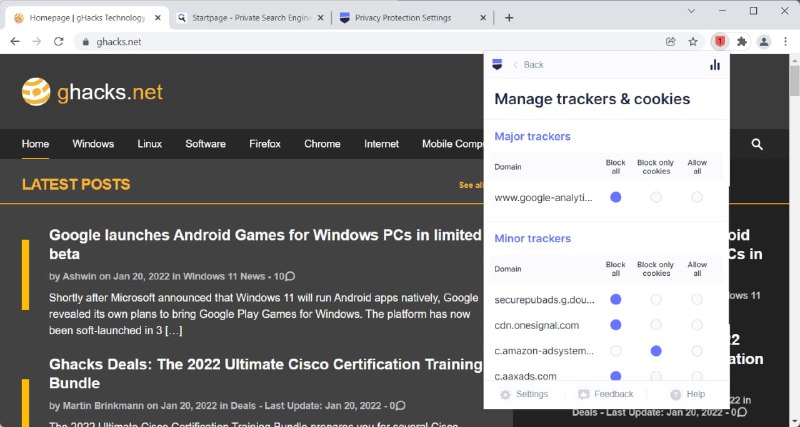Image resolution: width=800 pixels, height=427 pixels.
Task: Open author Ashwin's profile link
Action: coord(79,277)
